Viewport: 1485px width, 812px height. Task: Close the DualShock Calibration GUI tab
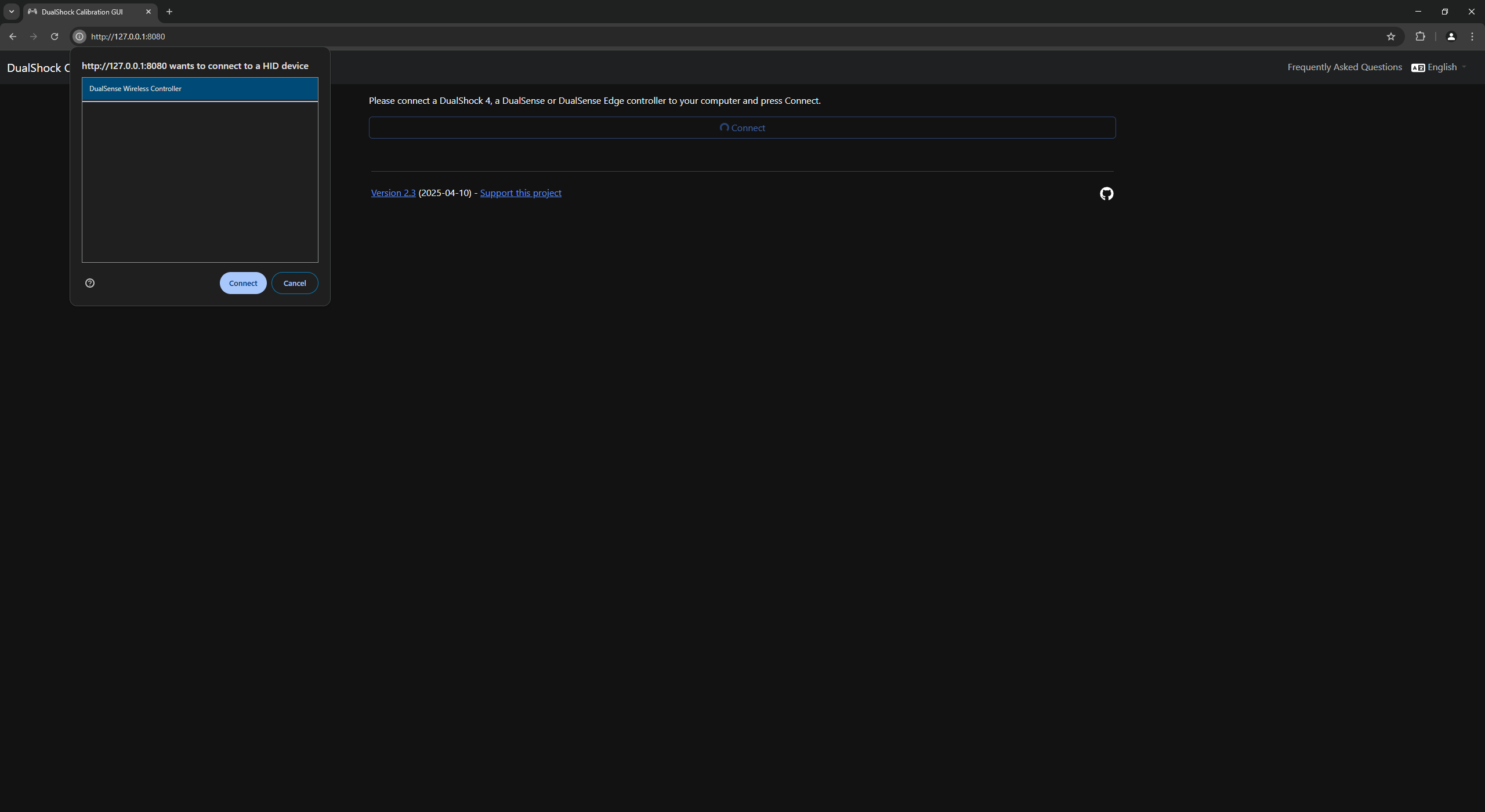click(x=148, y=12)
